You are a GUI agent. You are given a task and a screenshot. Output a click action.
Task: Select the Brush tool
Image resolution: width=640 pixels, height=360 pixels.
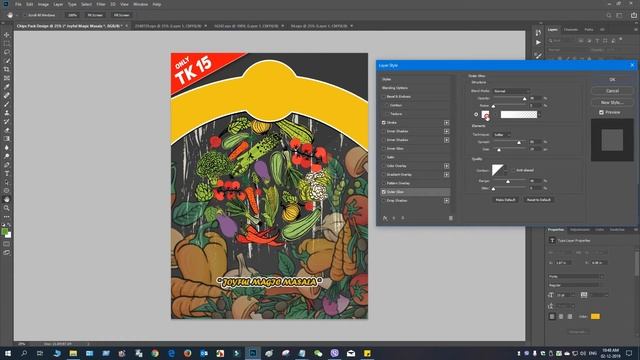coord(7,104)
